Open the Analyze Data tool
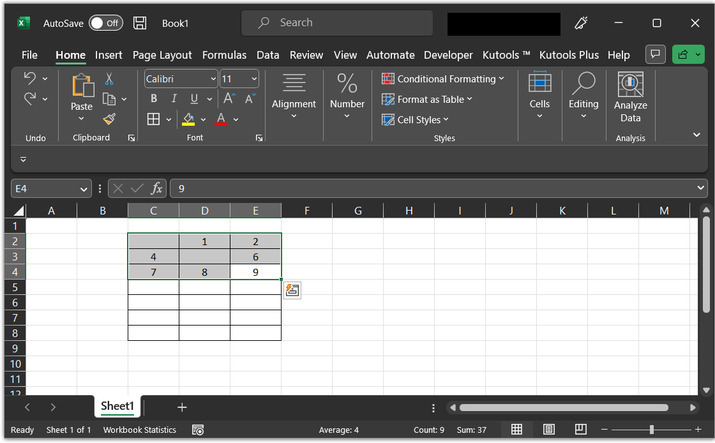Image resolution: width=715 pixels, height=443 pixels. point(630,97)
